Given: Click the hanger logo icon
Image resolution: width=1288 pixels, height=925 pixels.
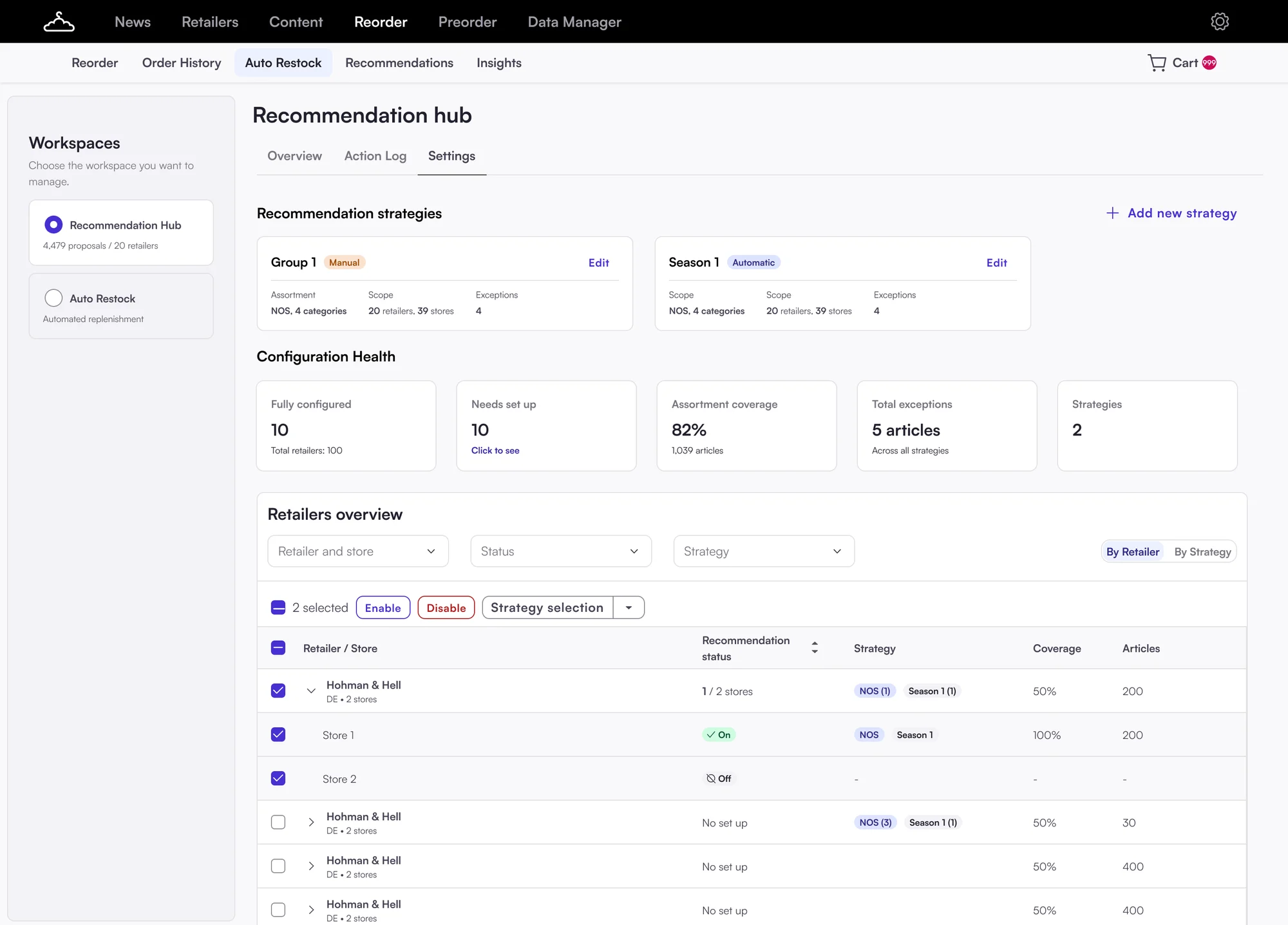Looking at the screenshot, I should 59,22.
